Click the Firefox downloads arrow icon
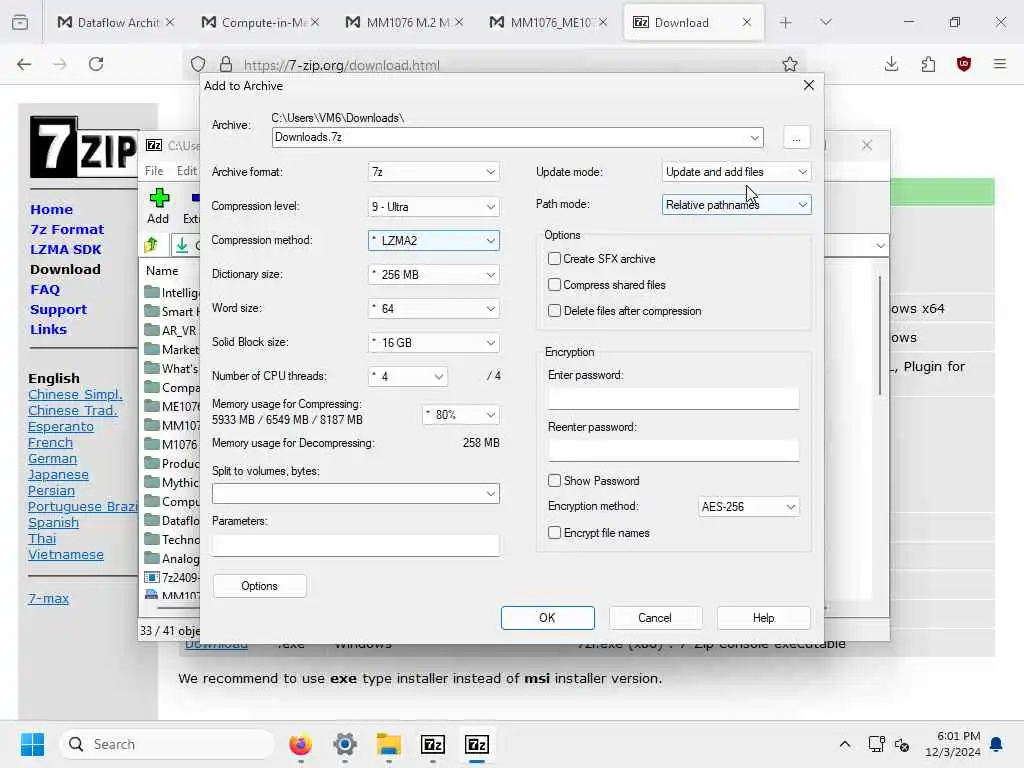Viewport: 1024px width, 768px height. [891, 64]
